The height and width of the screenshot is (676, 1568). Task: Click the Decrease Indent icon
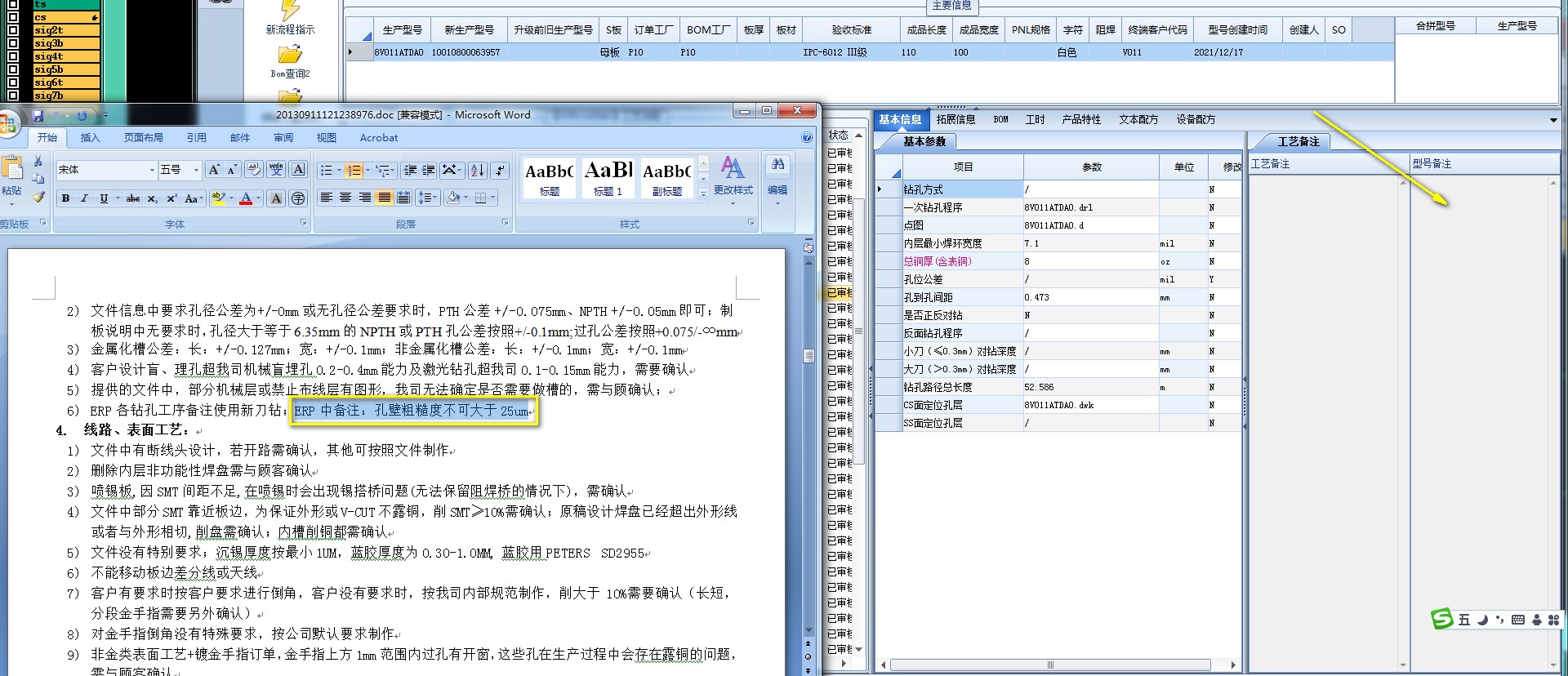[x=410, y=170]
